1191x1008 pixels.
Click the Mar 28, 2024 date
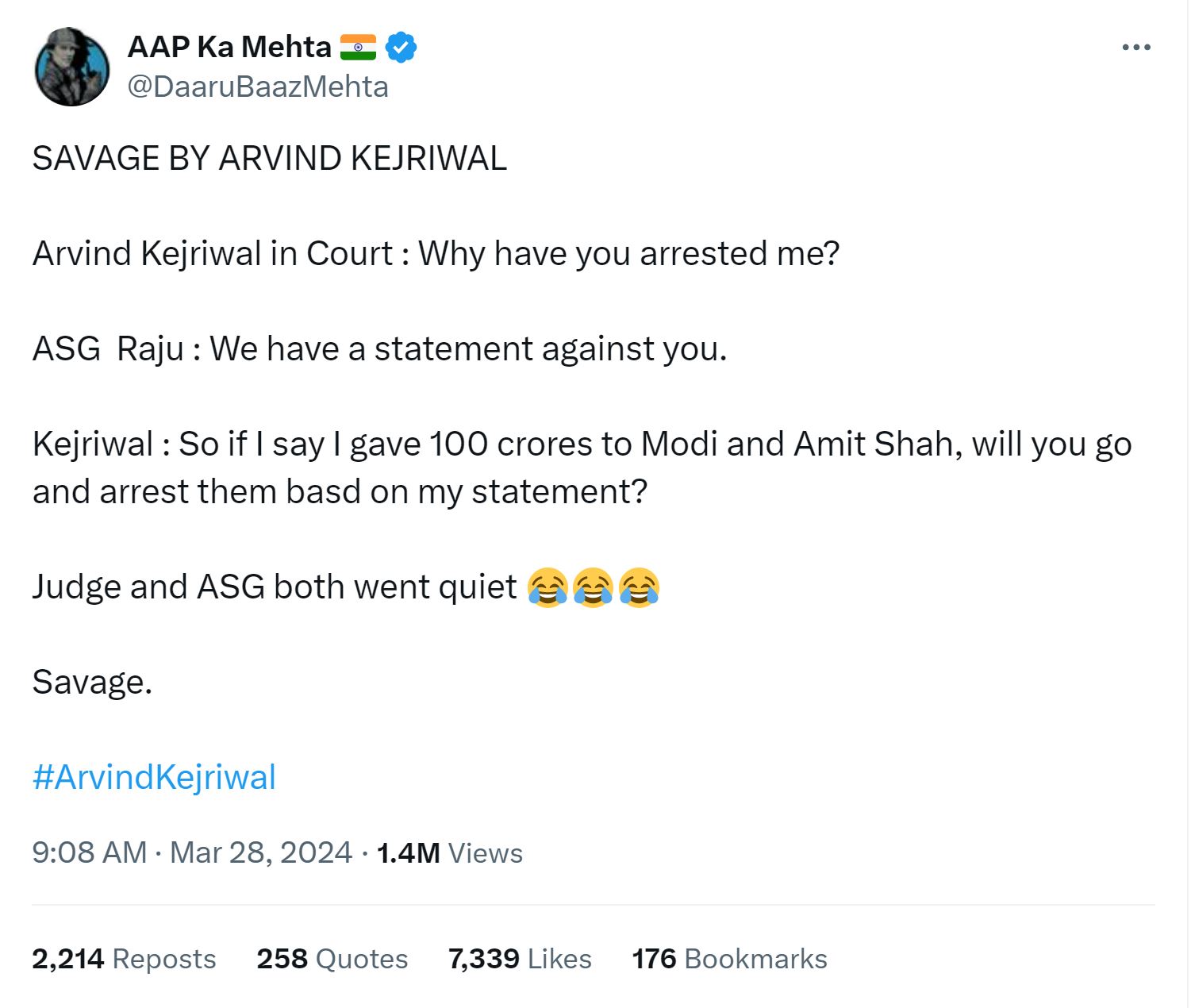click(261, 852)
